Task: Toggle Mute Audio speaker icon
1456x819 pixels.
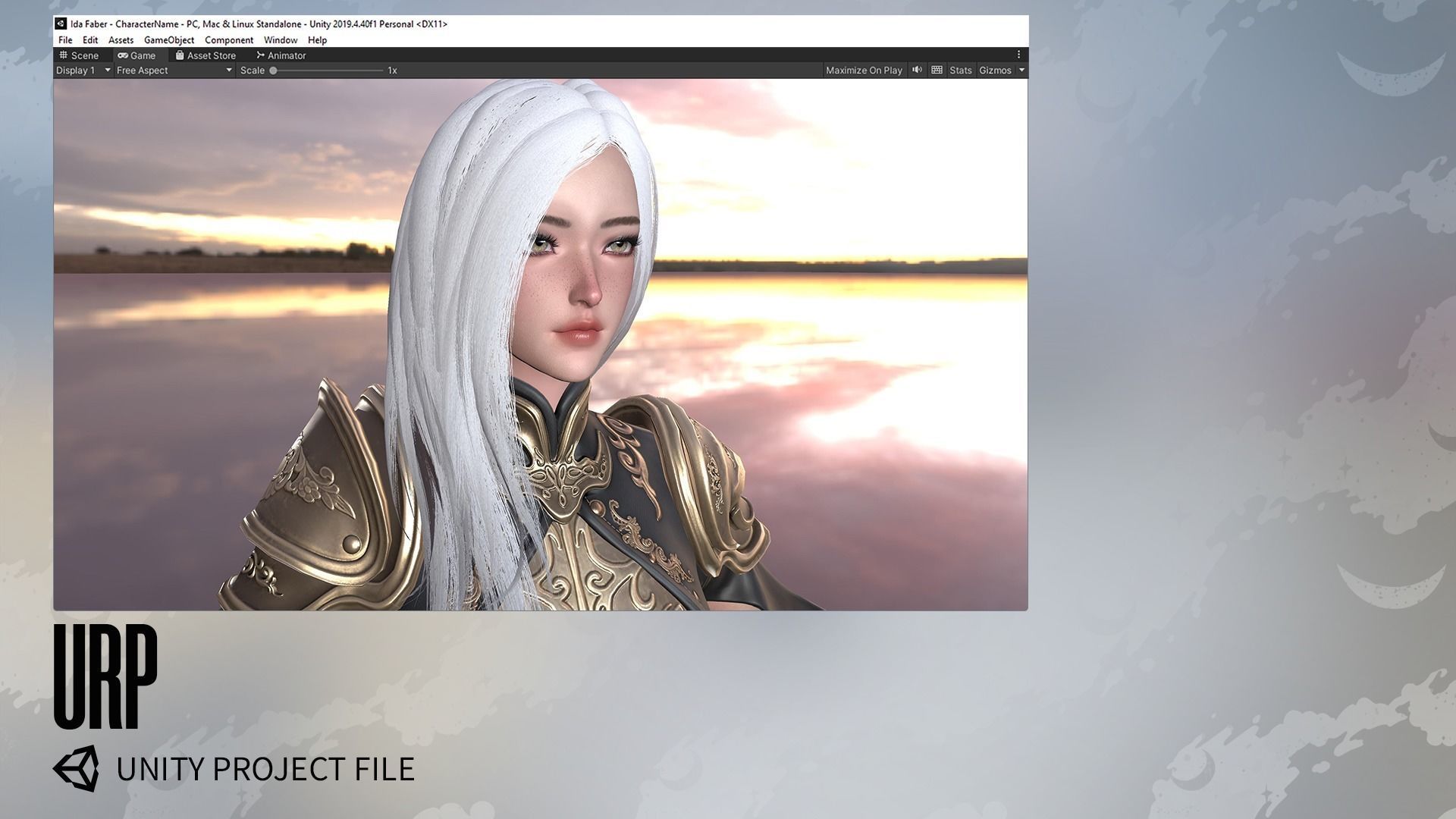Action: coord(917,70)
